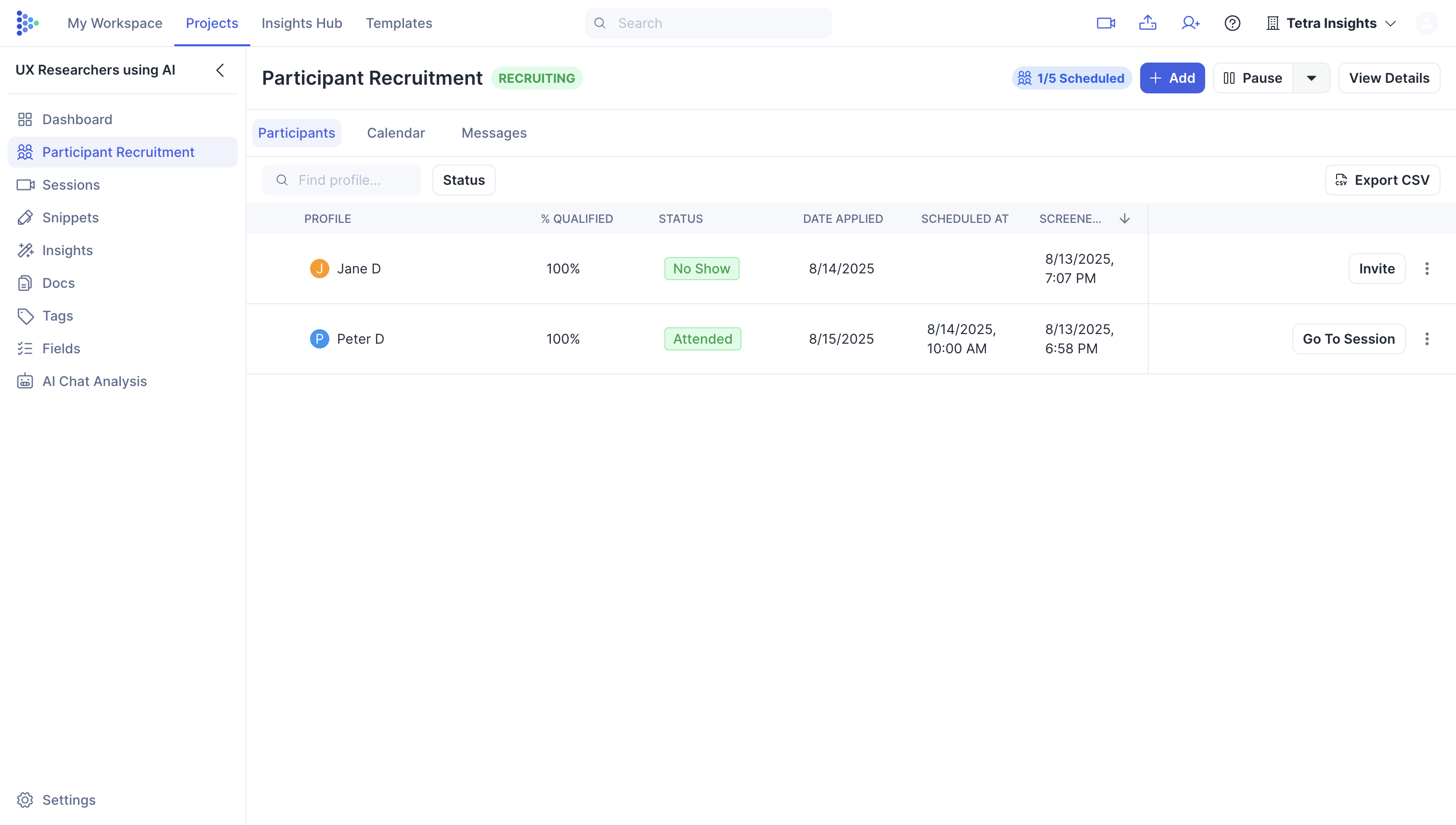Open more options for Peter D row

(x=1427, y=339)
